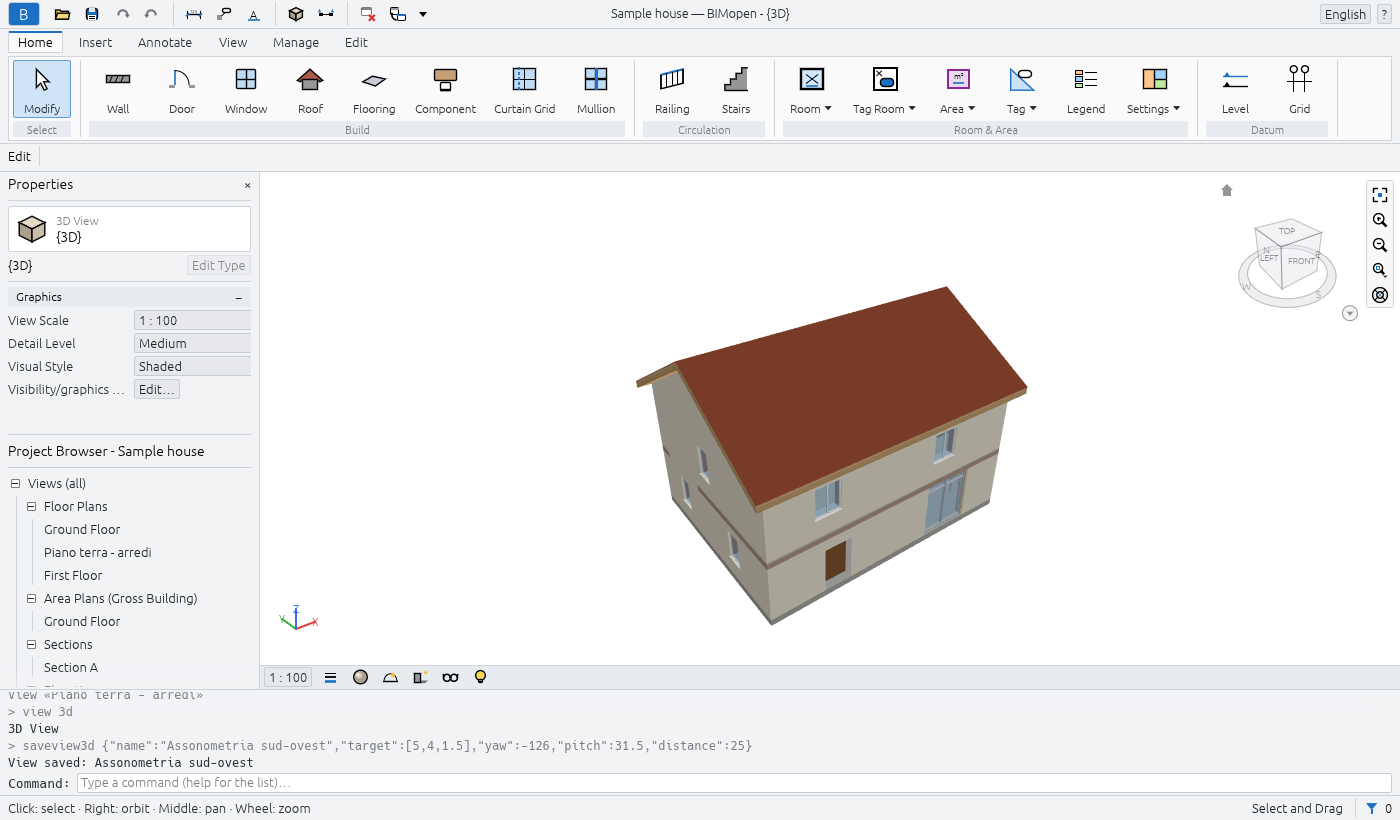Click the save disk icon
The image size is (1400, 820).
coord(92,14)
